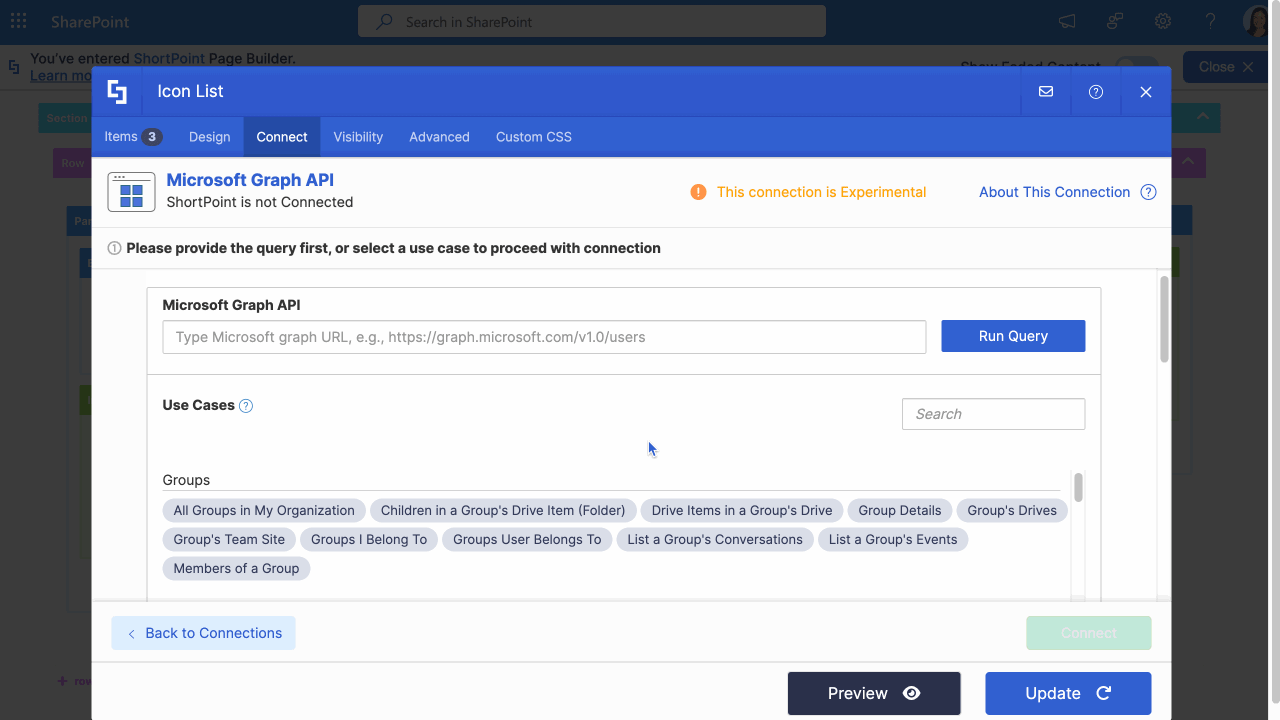Open the user profile avatar

pos(1258,21)
